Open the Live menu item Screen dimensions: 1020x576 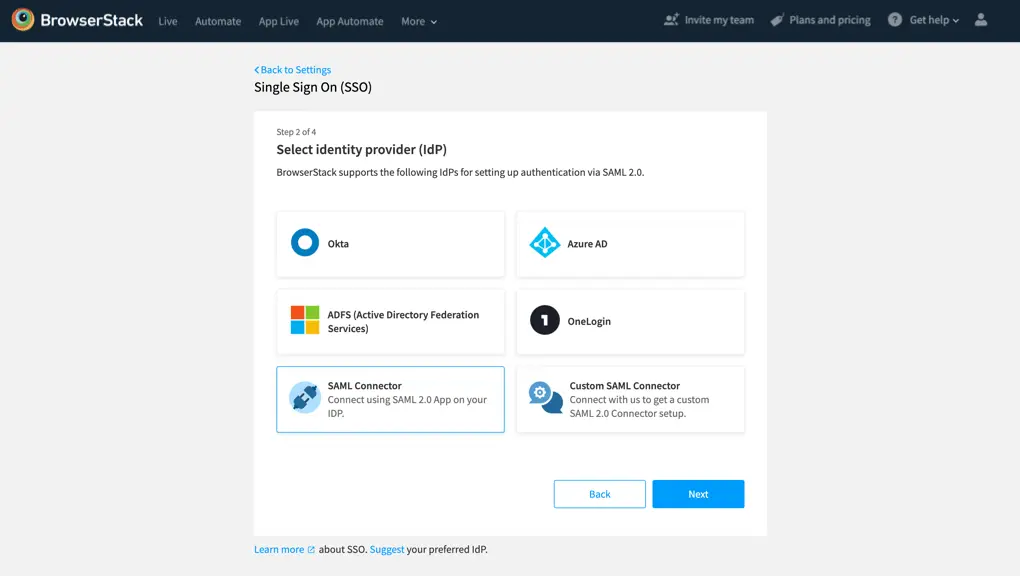click(x=168, y=21)
